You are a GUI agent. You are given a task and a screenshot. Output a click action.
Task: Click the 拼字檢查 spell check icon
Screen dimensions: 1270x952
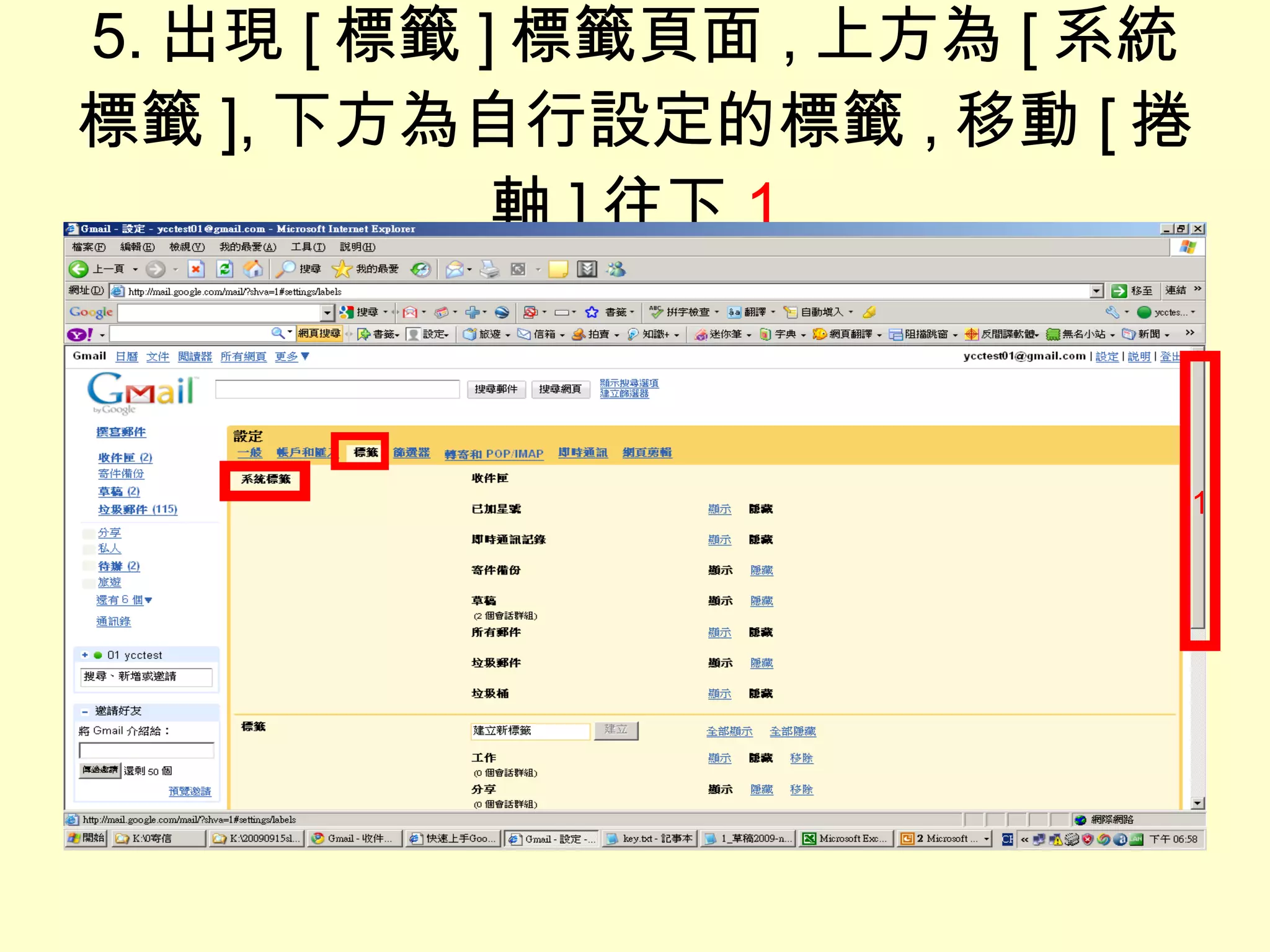[x=656, y=312]
